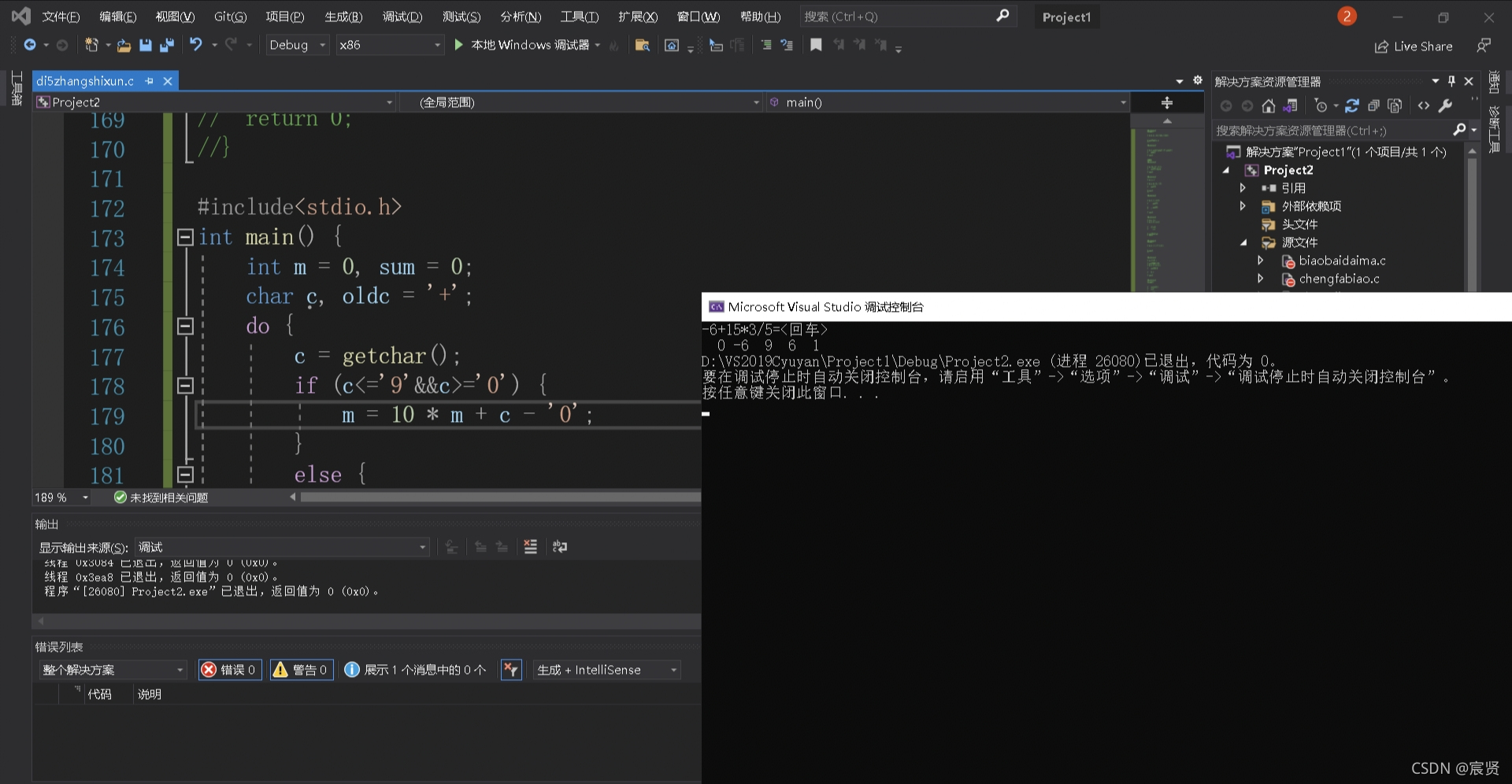Collapse the Source Files folder

[x=1243, y=242]
